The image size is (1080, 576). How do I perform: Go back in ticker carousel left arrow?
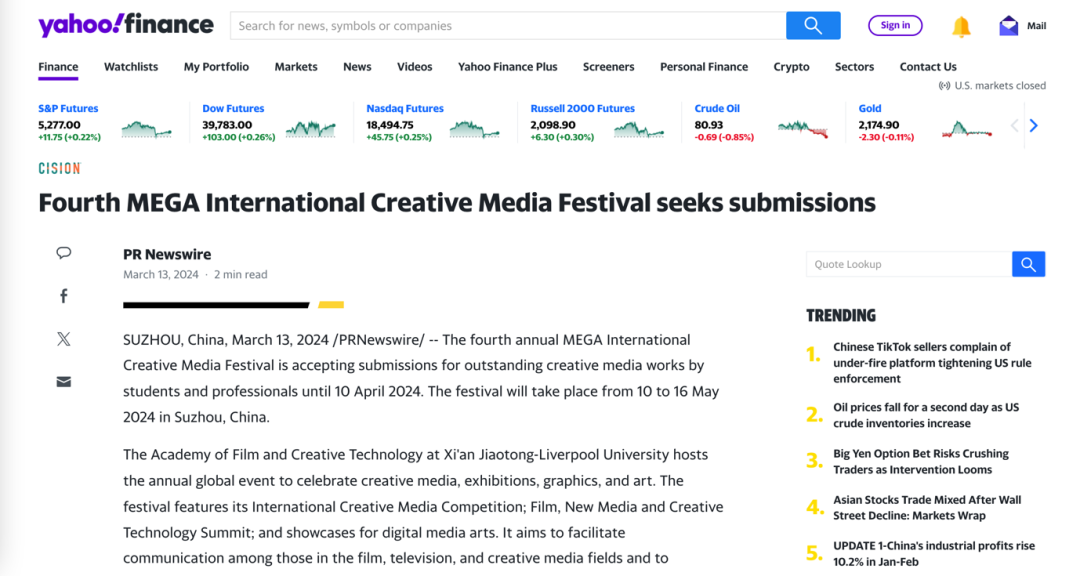[1014, 125]
